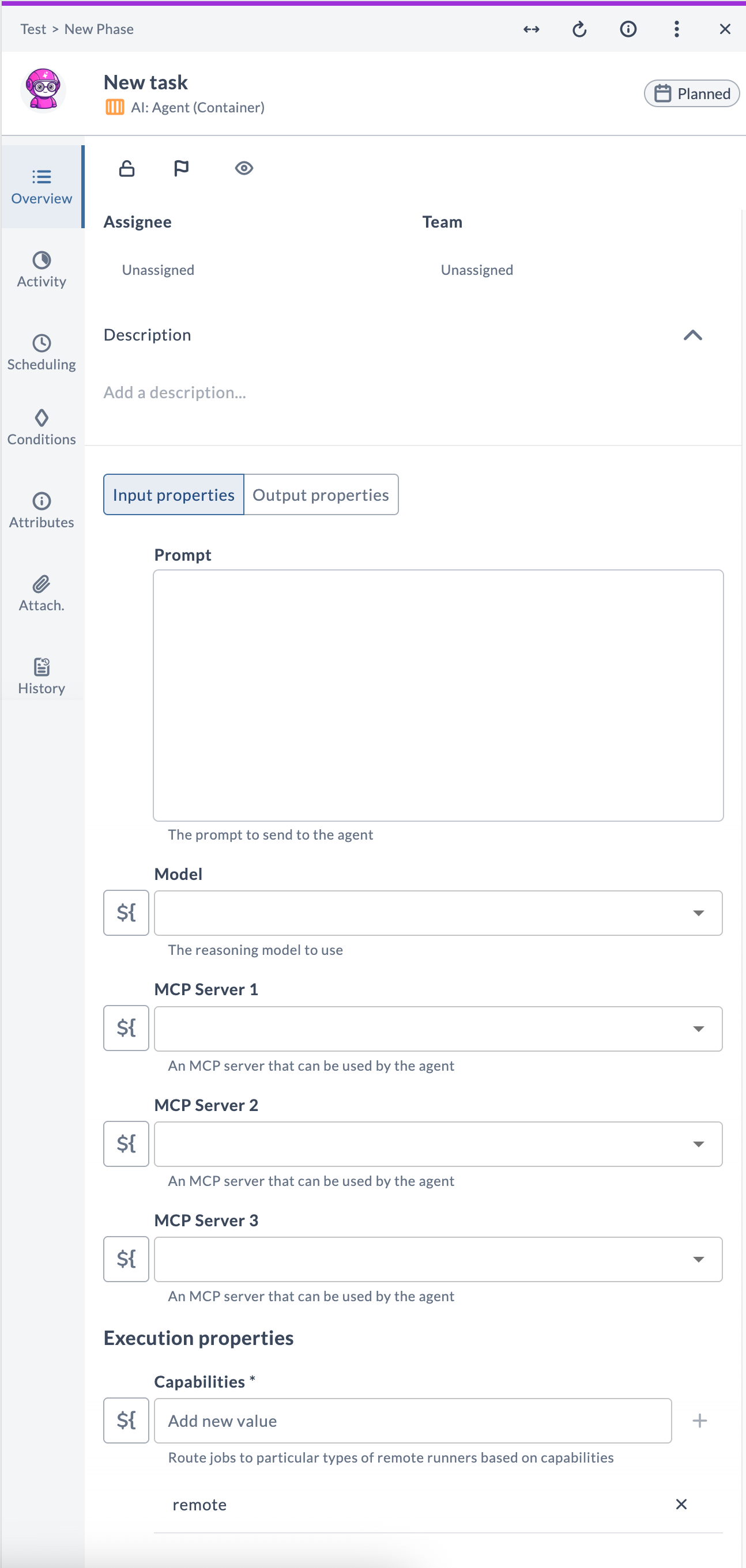Click the refresh icon in header

580,29
